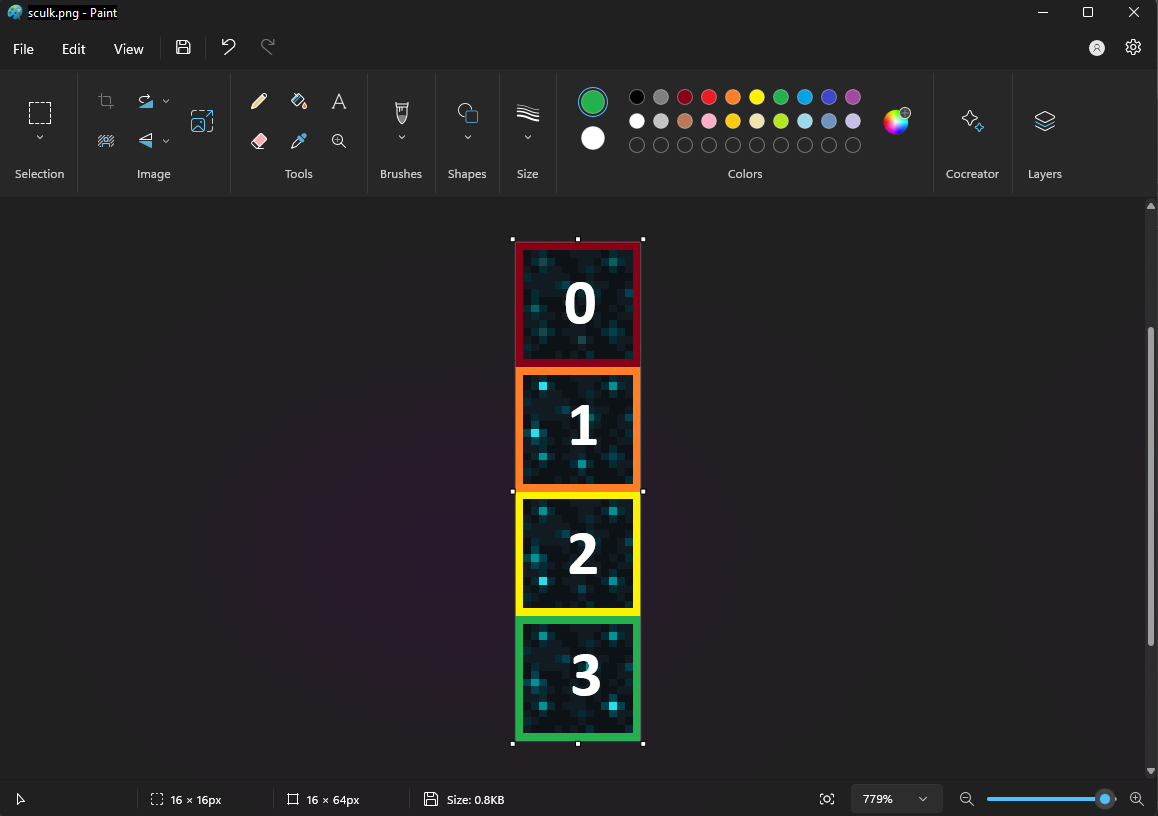The image size is (1158, 816).
Task: Select the Fill bucket tool
Action: 298,101
